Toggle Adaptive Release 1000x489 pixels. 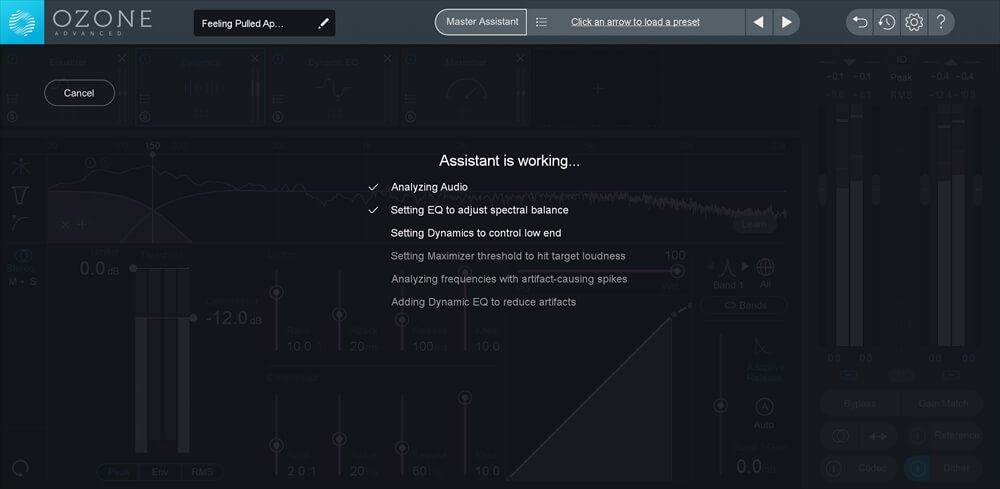point(763,360)
